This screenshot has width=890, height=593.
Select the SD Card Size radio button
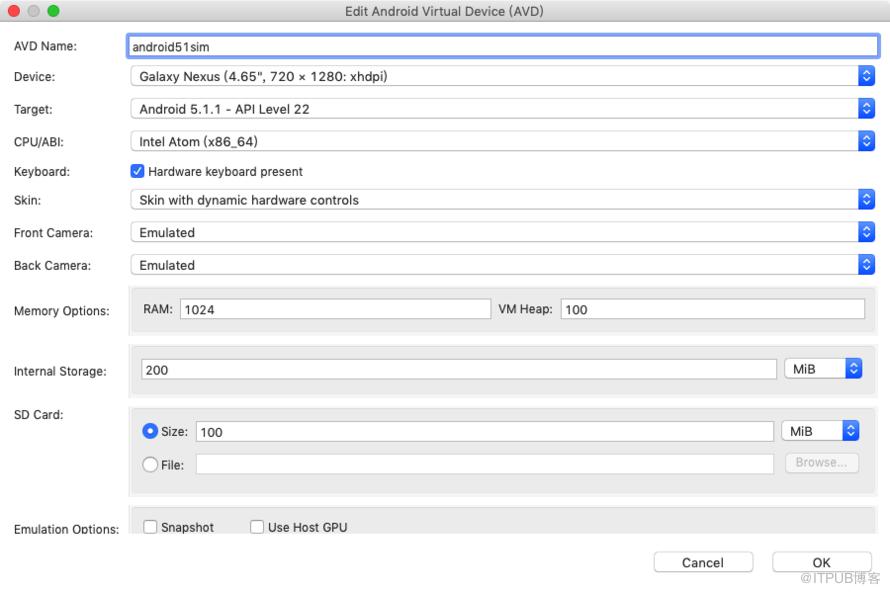(150, 431)
